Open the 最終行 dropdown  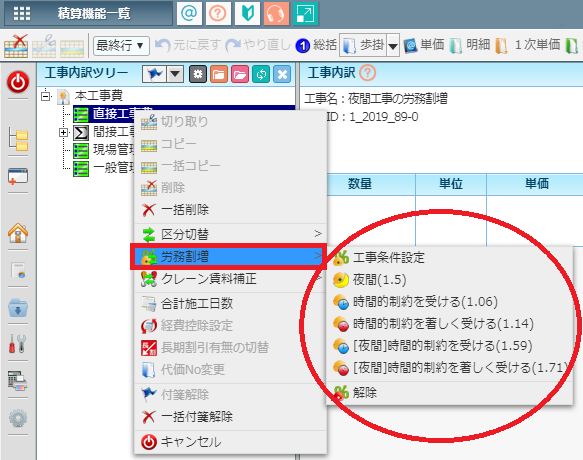121,46
